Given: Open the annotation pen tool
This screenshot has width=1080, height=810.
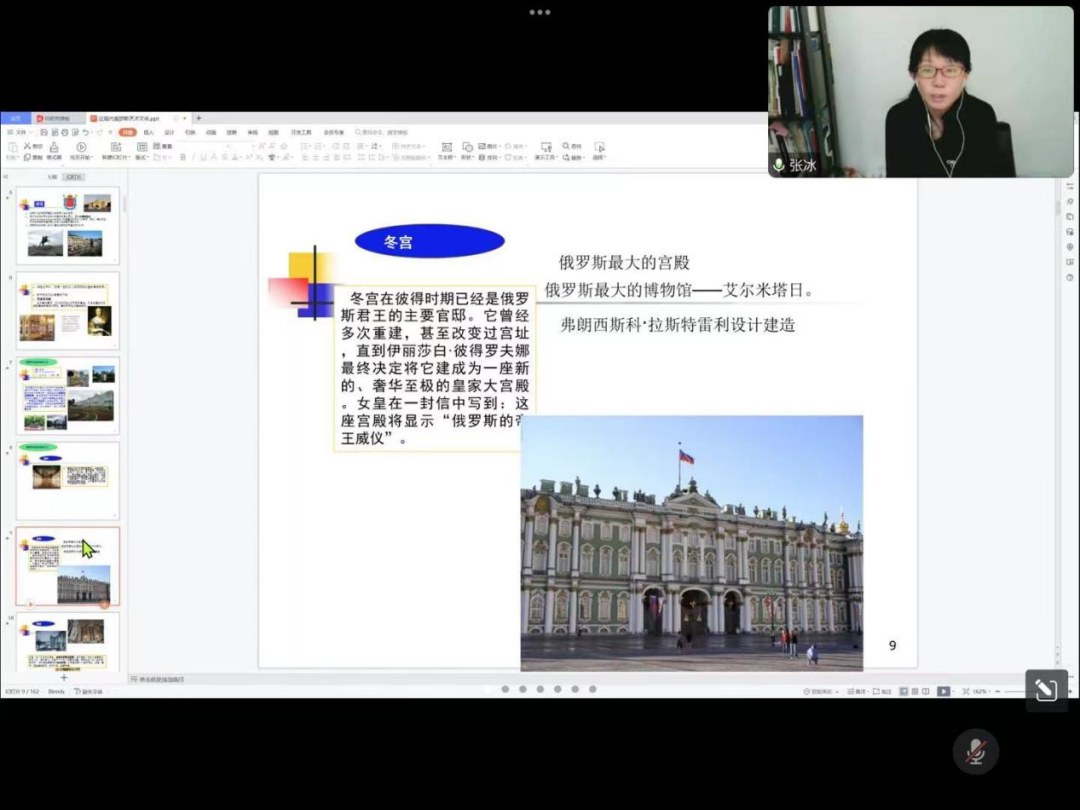Looking at the screenshot, I should pos(1046,690).
